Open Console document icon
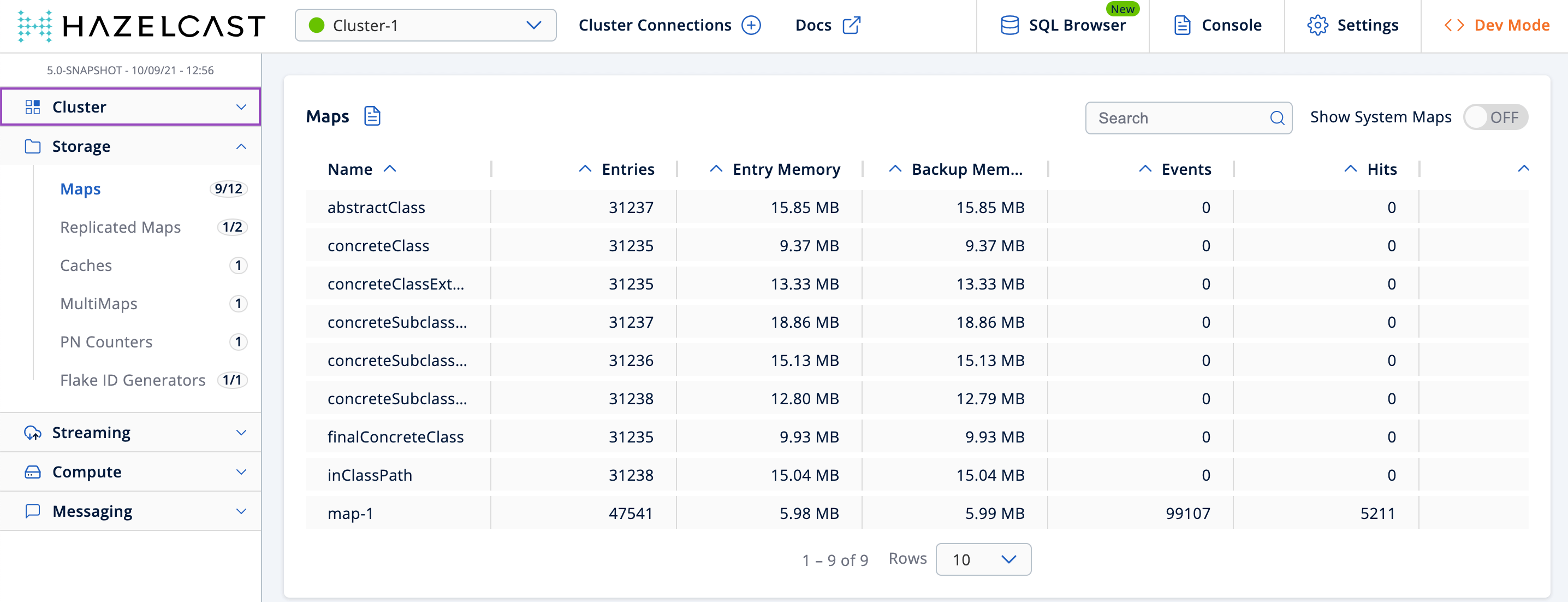Image resolution: width=1568 pixels, height=602 pixels. pyautogui.click(x=1181, y=26)
